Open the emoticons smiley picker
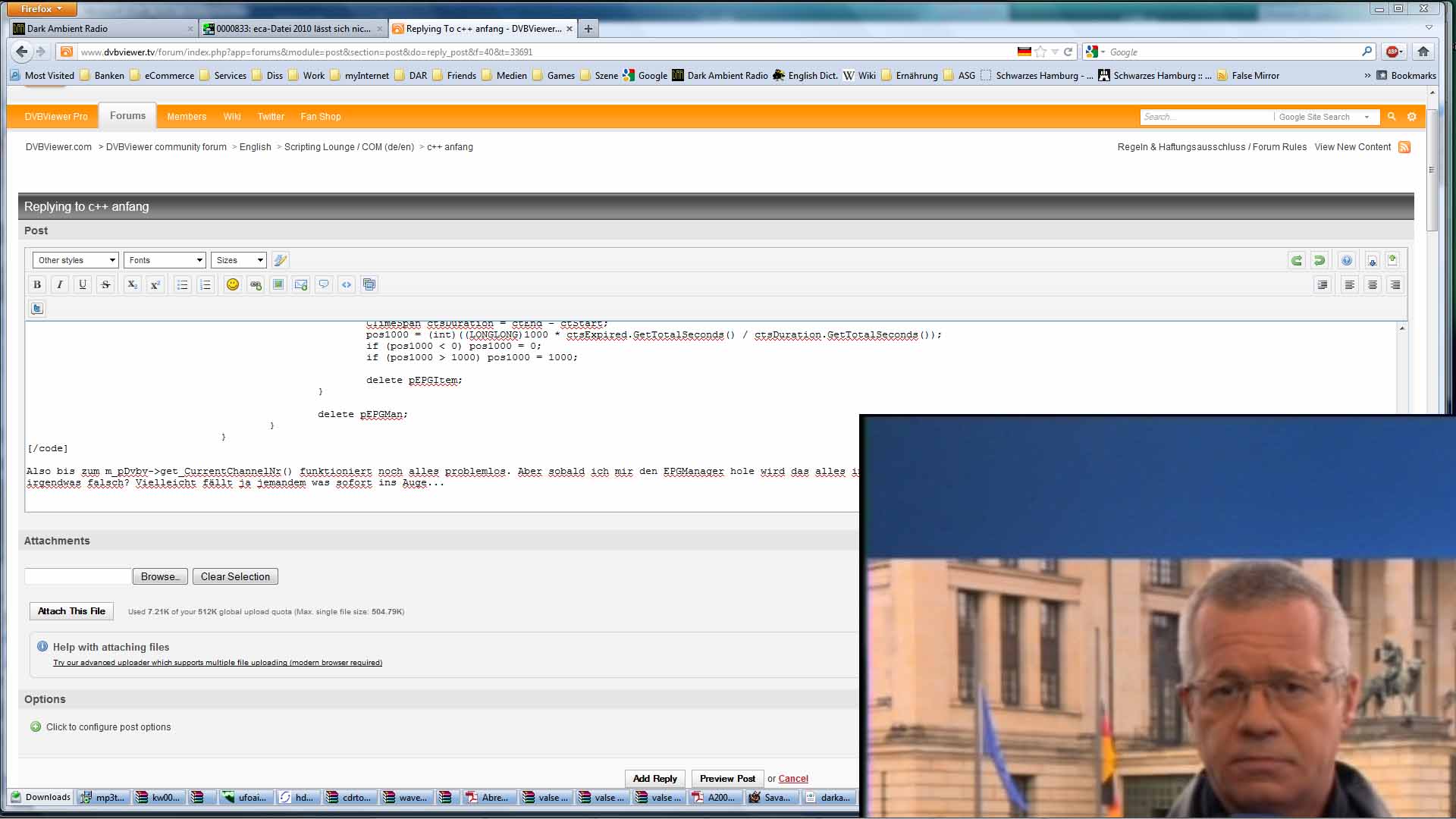Viewport: 1456px width, 819px height. tap(233, 284)
